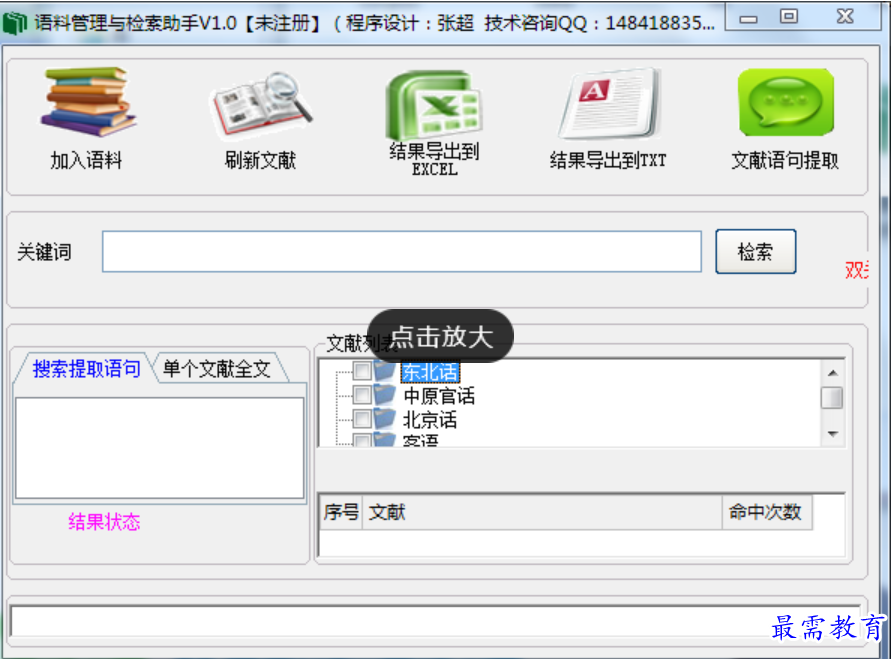The height and width of the screenshot is (659, 893).
Task: Switch to 单个文献全文 tab
Action: [x=217, y=369]
